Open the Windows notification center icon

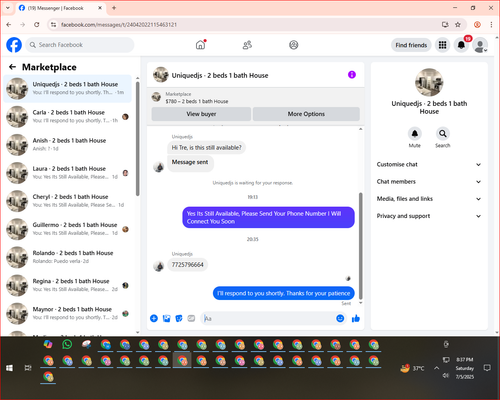[x=487, y=368]
